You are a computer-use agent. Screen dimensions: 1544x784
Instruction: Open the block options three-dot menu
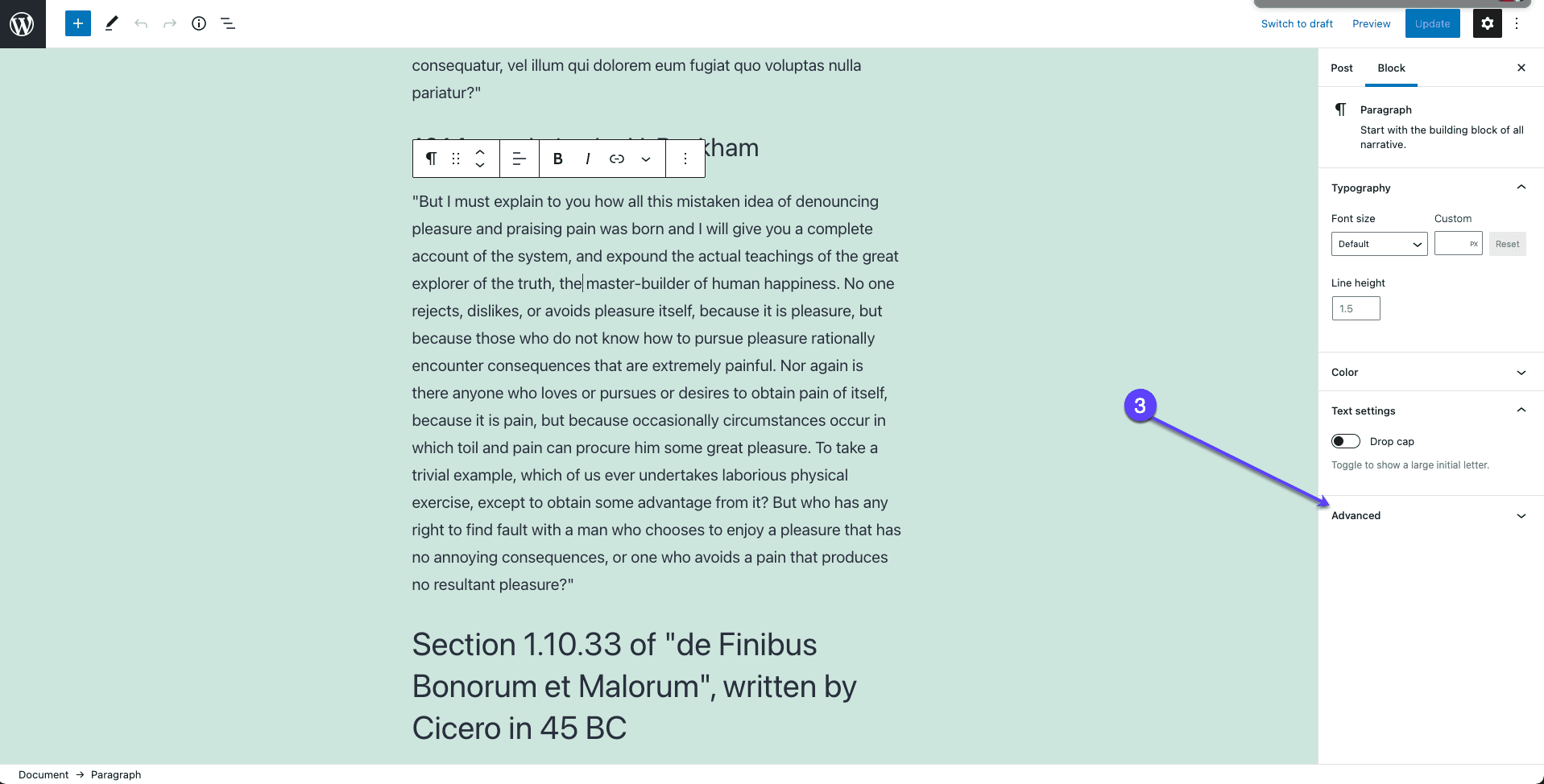(x=685, y=159)
